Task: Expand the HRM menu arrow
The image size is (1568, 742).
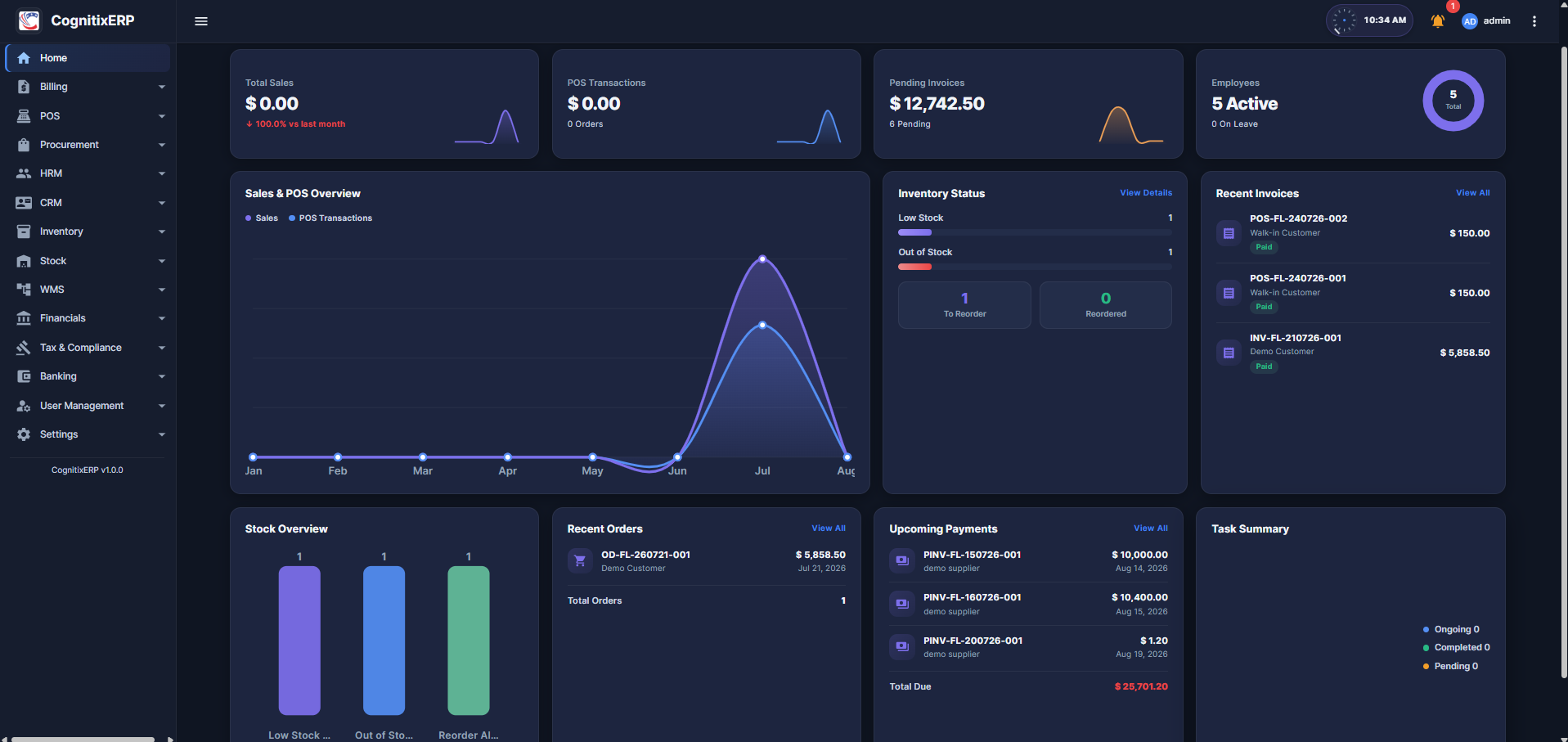Action: (162, 173)
